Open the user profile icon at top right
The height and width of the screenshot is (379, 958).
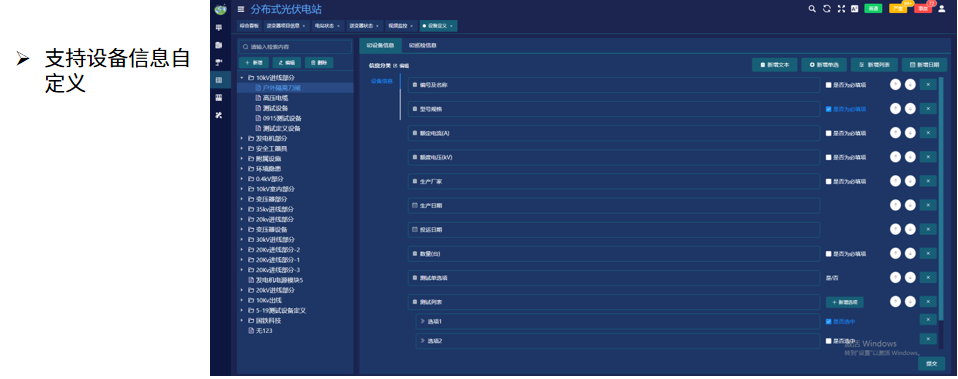coord(941,9)
